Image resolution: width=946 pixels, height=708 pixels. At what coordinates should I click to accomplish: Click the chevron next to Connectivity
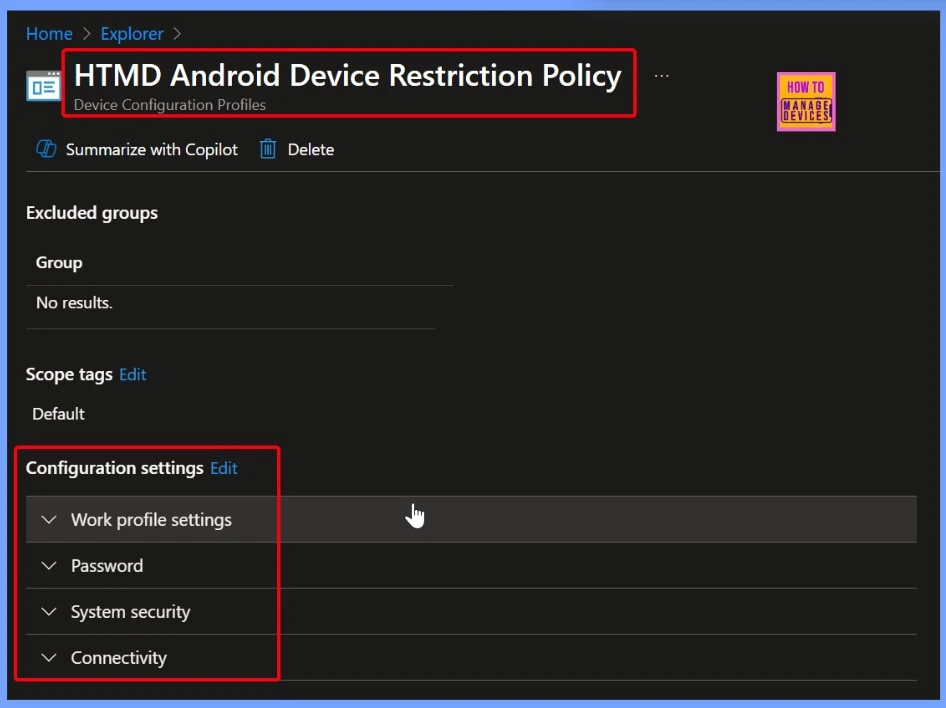click(49, 657)
